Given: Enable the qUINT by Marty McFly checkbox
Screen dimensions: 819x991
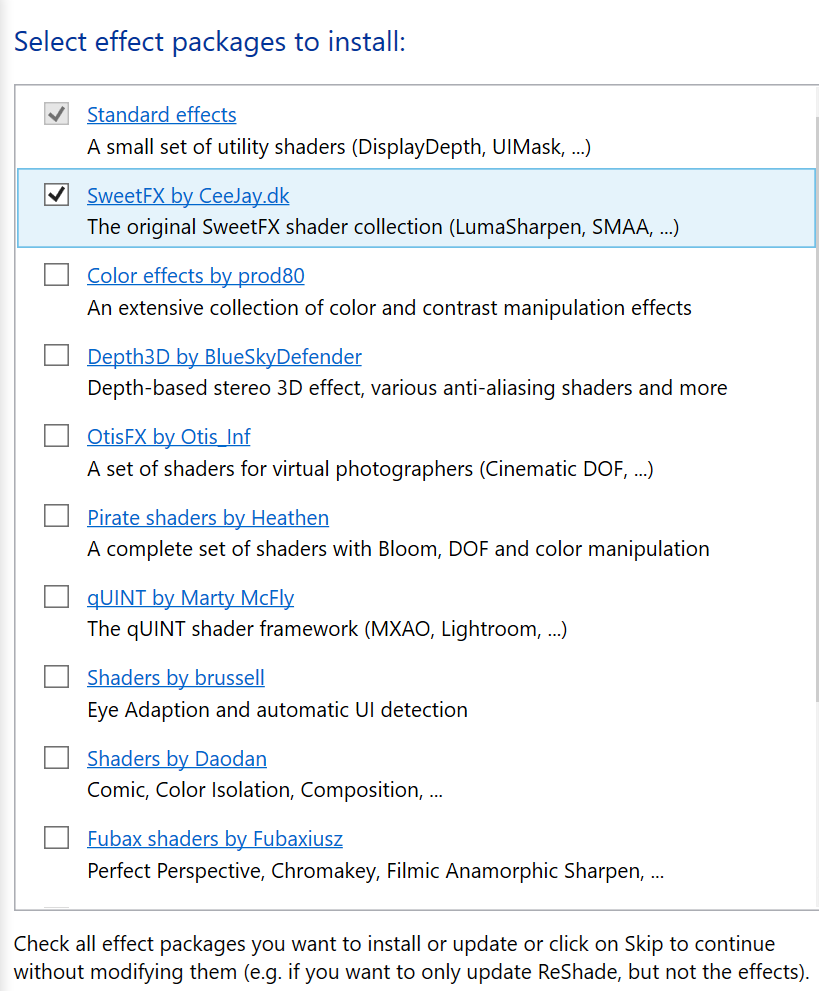Looking at the screenshot, I should coord(57,597).
